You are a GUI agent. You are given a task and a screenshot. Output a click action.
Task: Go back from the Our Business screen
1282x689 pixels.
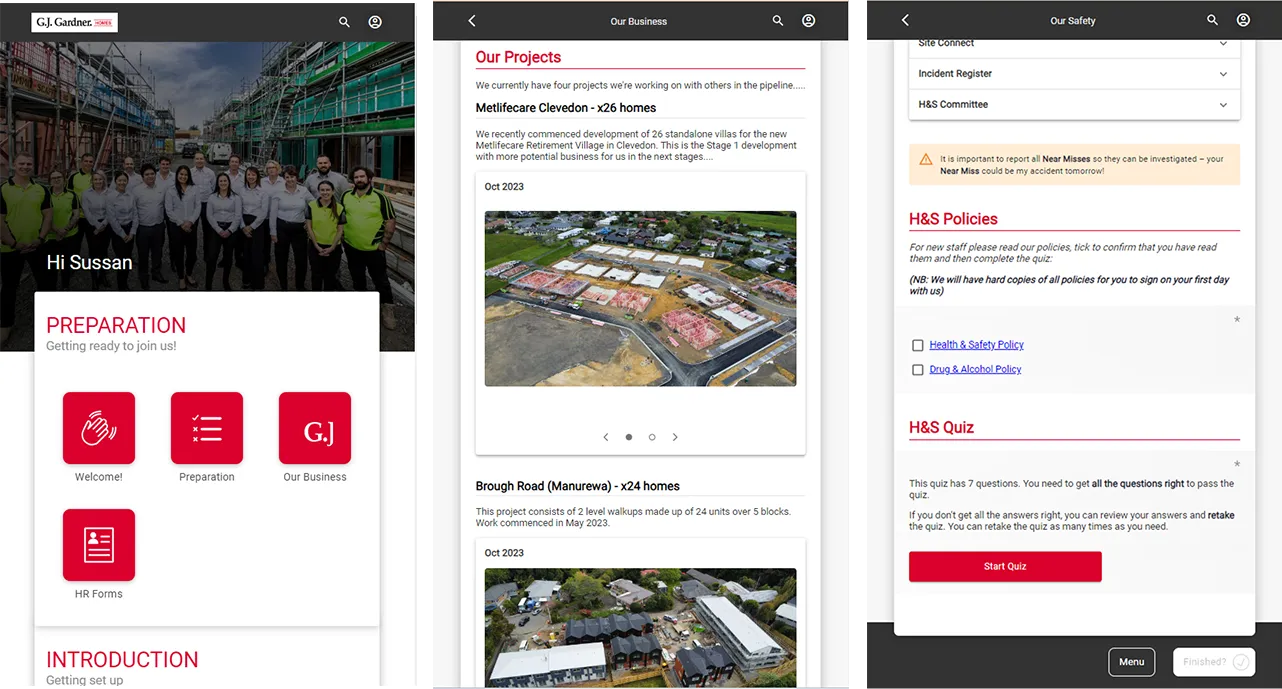pos(472,21)
